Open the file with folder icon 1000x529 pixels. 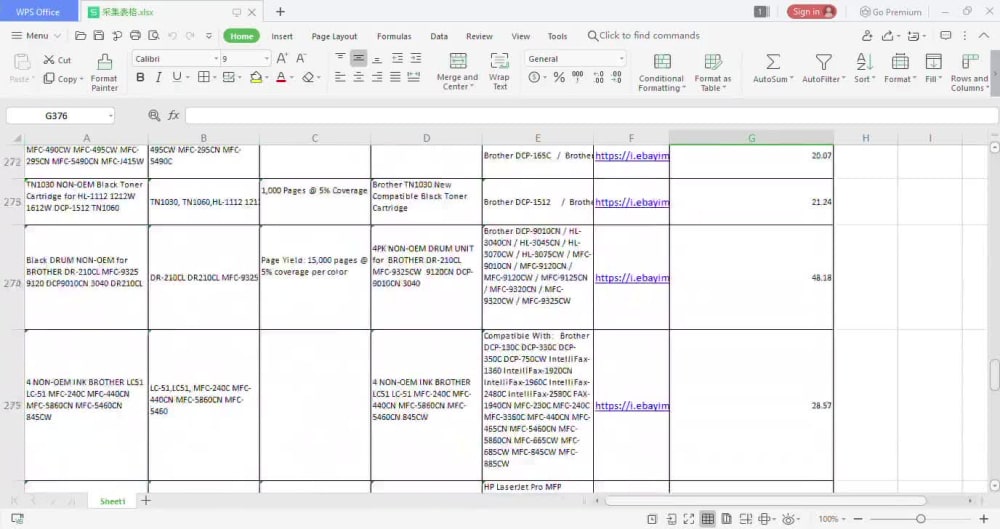pyautogui.click(x=80, y=36)
